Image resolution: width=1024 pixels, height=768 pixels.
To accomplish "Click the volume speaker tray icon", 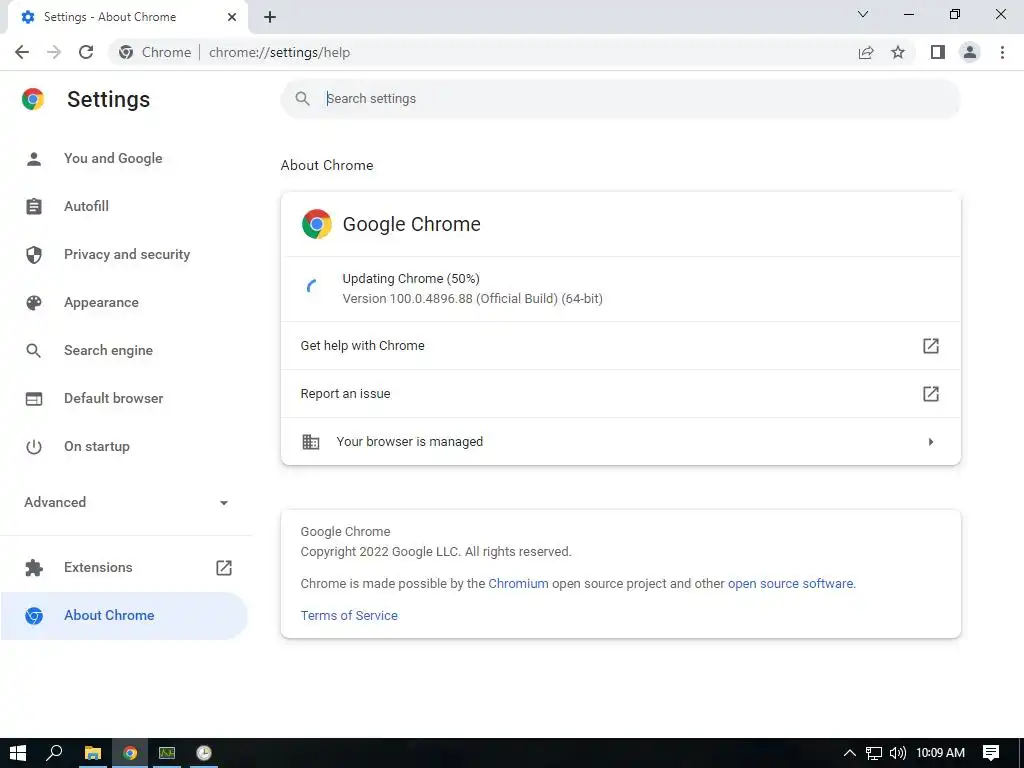I will tap(897, 753).
